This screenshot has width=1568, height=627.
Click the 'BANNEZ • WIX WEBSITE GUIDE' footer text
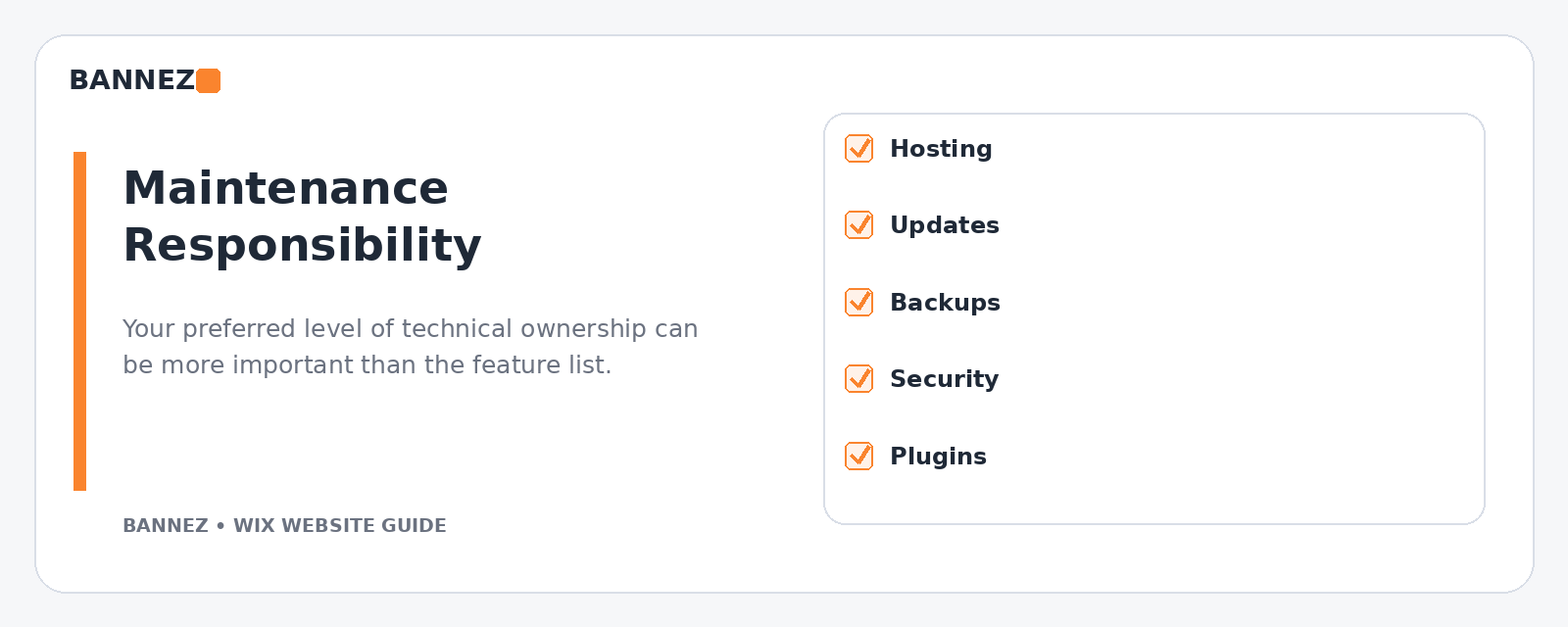point(284,526)
